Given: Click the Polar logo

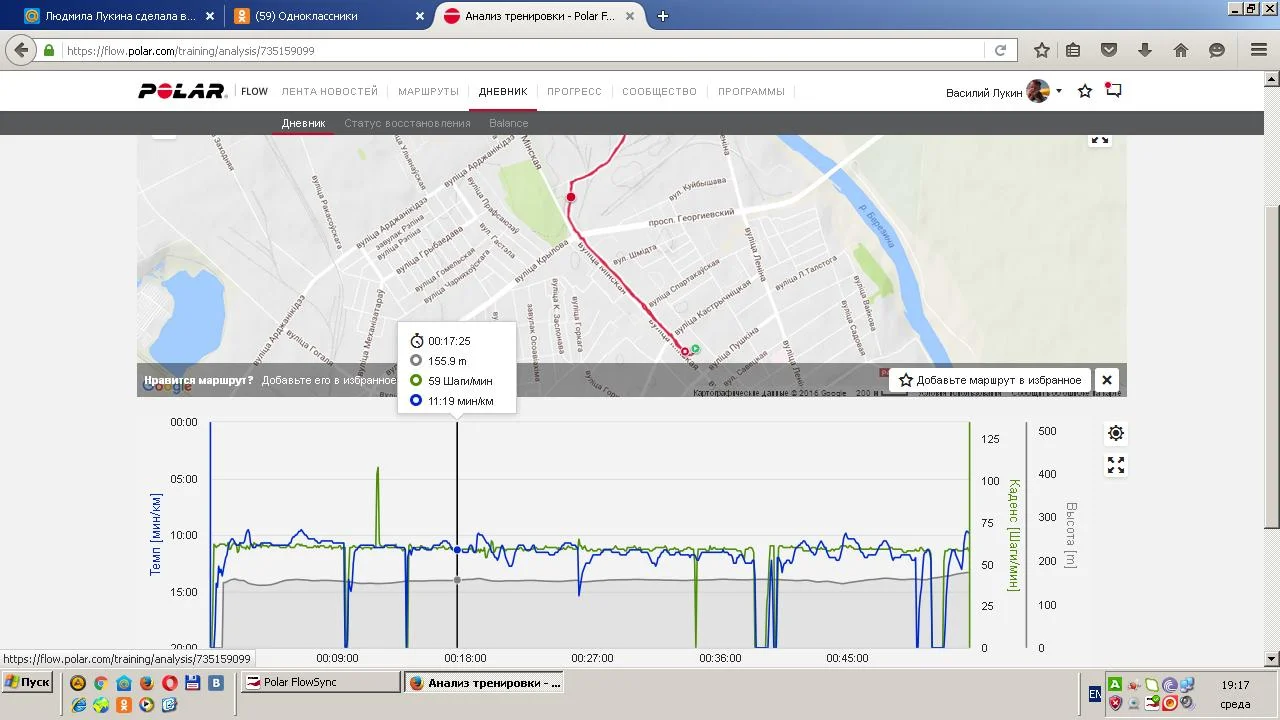Looking at the screenshot, I should pyautogui.click(x=183, y=91).
